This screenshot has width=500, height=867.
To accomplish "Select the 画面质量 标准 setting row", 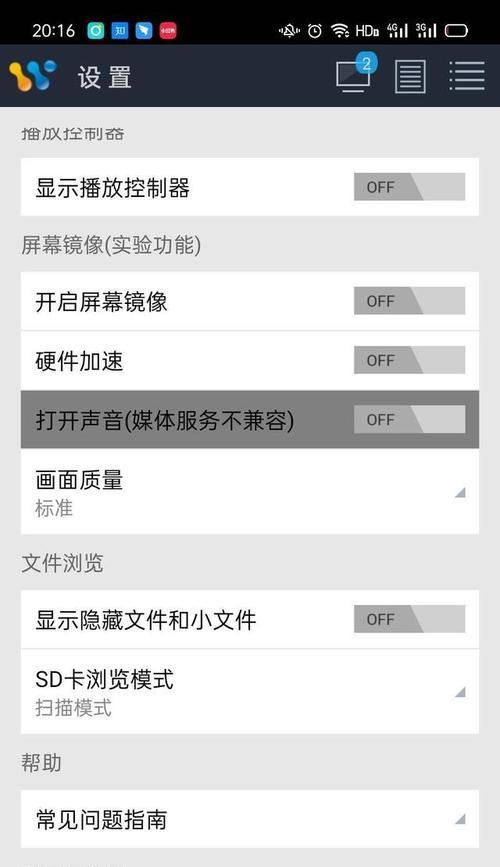I will pyautogui.click(x=250, y=492).
